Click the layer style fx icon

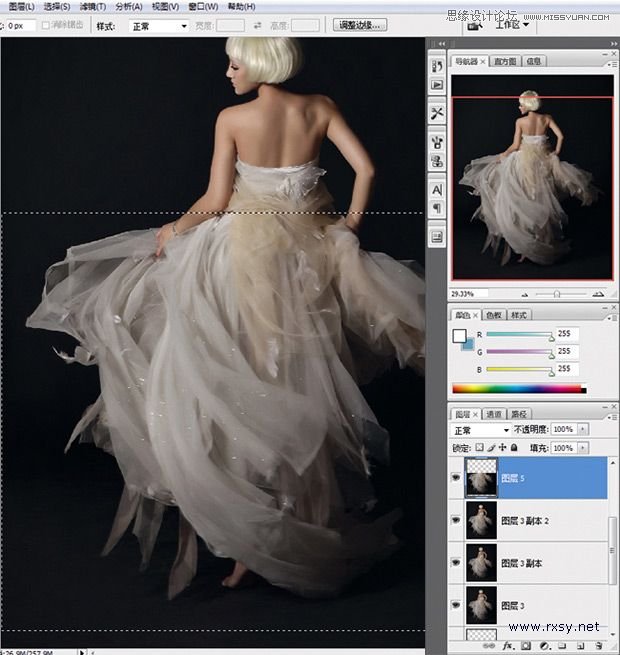[x=508, y=646]
